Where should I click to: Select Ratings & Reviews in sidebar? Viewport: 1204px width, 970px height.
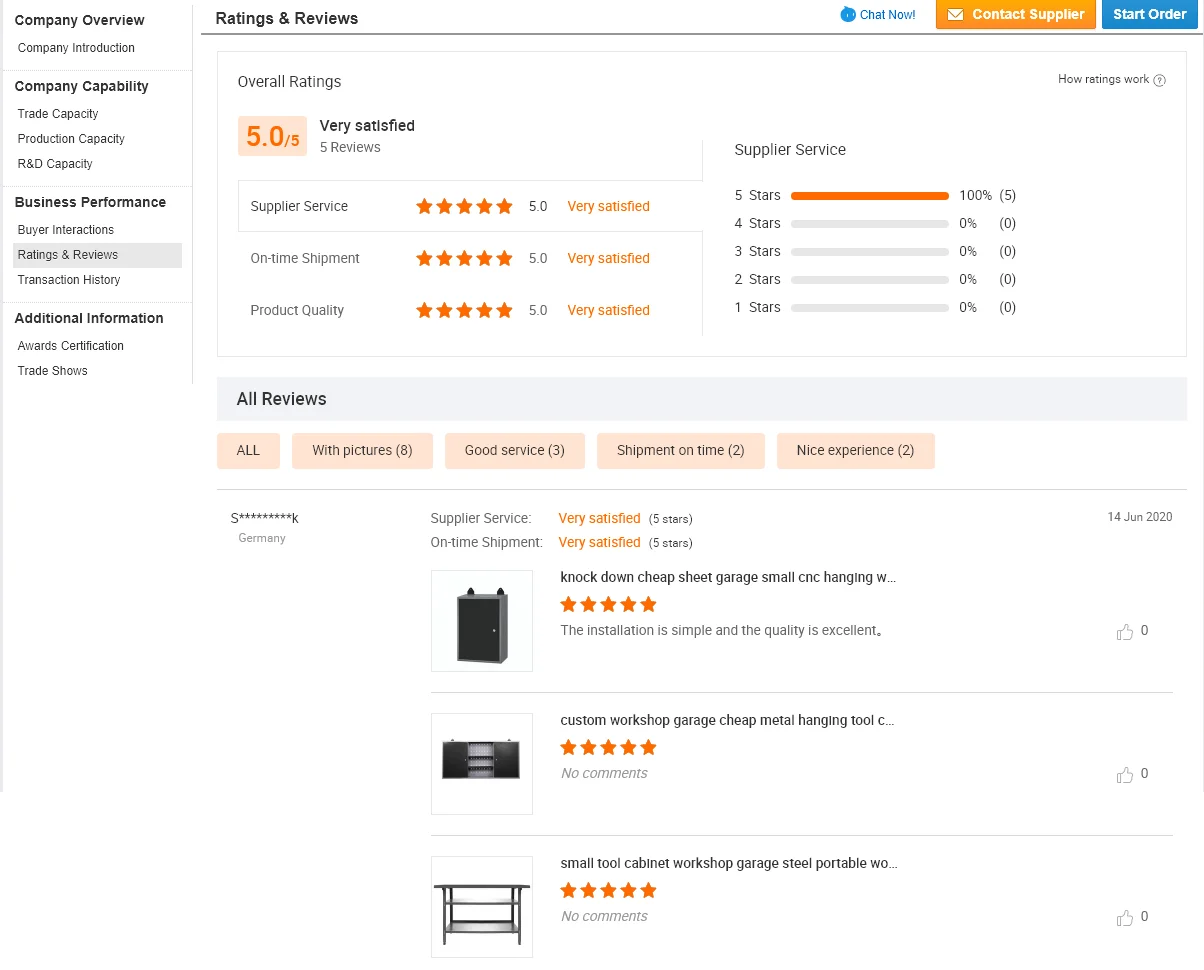click(97, 255)
